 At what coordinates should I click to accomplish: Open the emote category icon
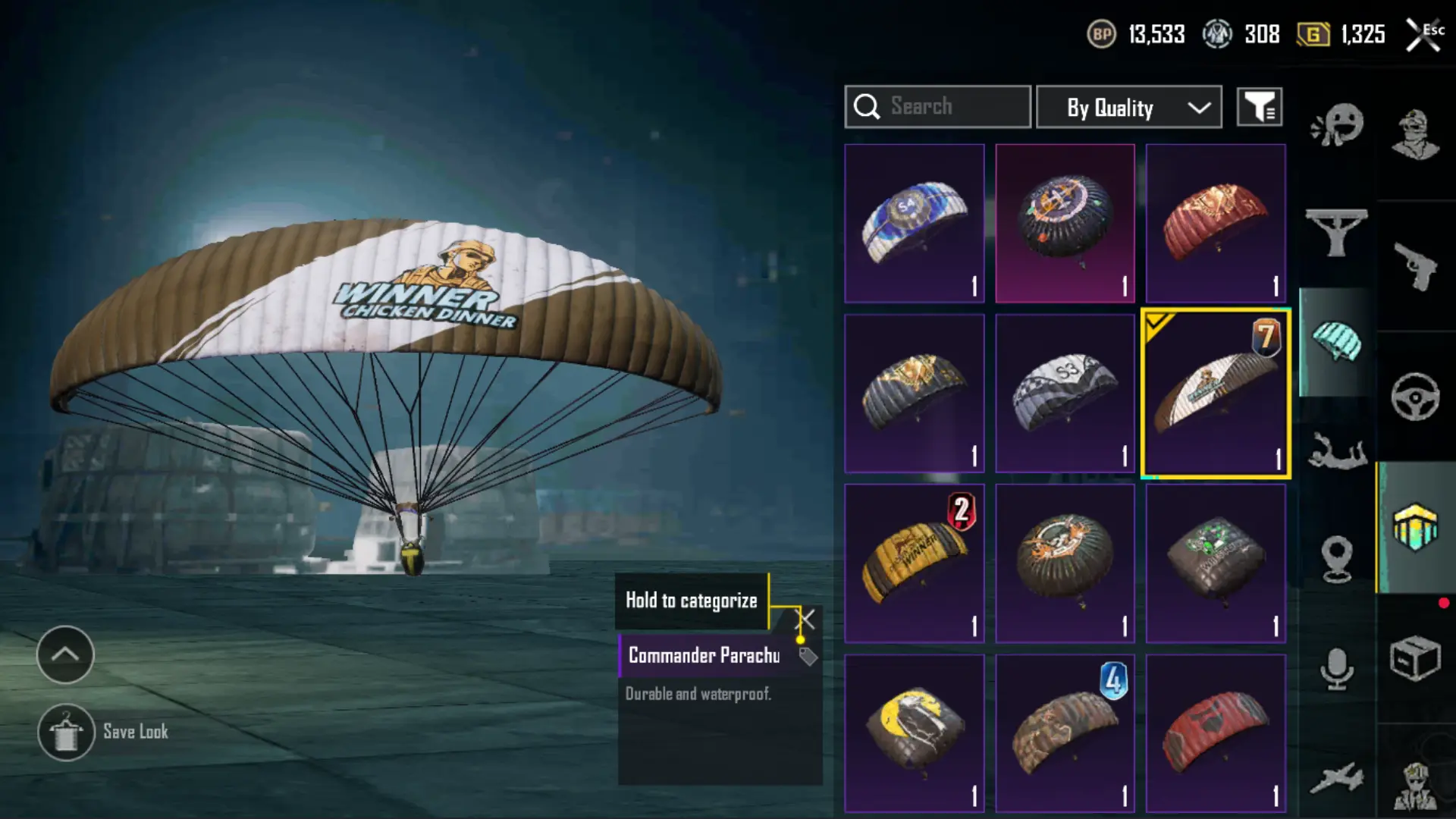point(1337,125)
